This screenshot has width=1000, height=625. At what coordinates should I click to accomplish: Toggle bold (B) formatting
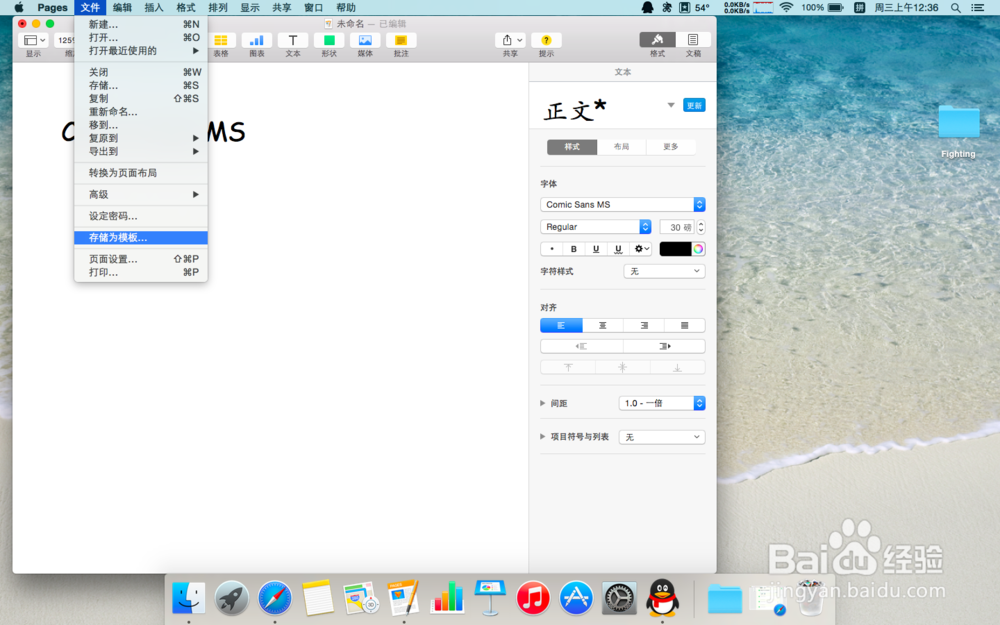(573, 249)
